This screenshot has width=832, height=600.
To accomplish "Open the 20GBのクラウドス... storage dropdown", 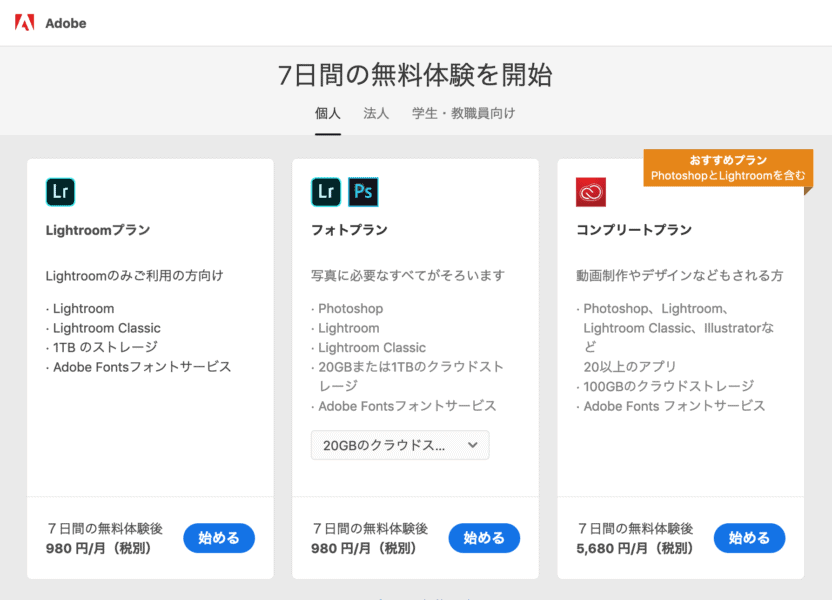I will click(x=400, y=445).
